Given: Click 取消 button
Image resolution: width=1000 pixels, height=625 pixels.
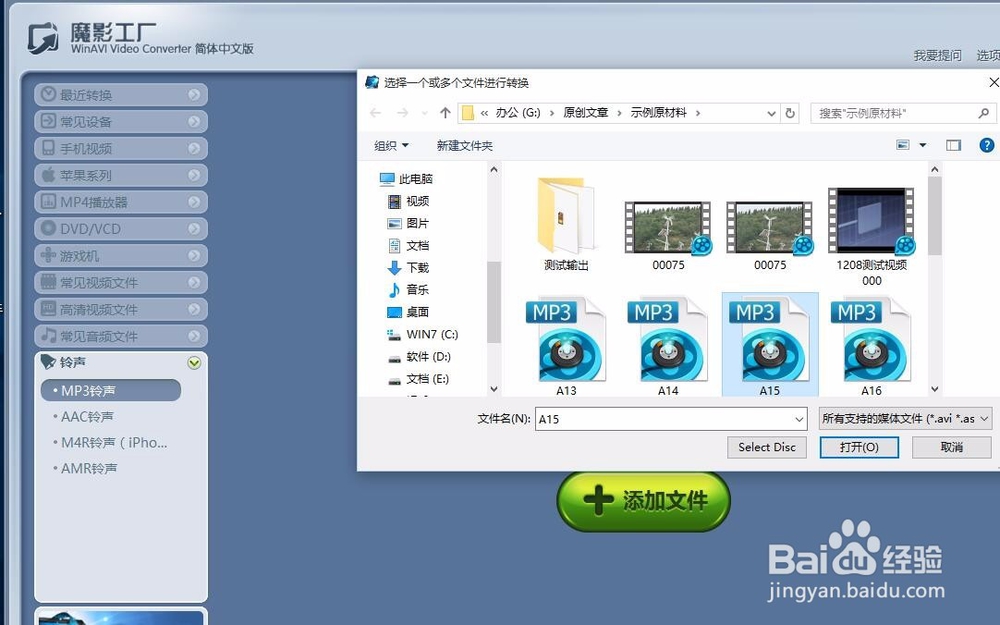Looking at the screenshot, I should 952,447.
